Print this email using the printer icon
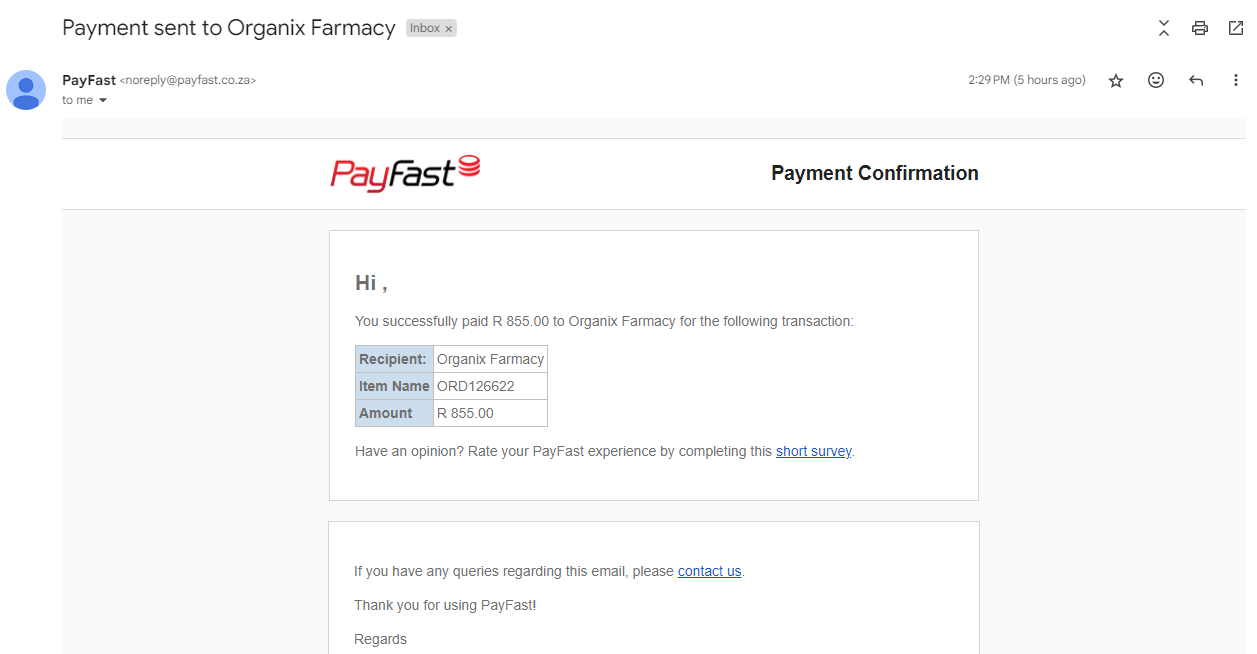This screenshot has height=654, width=1257. coord(1200,28)
